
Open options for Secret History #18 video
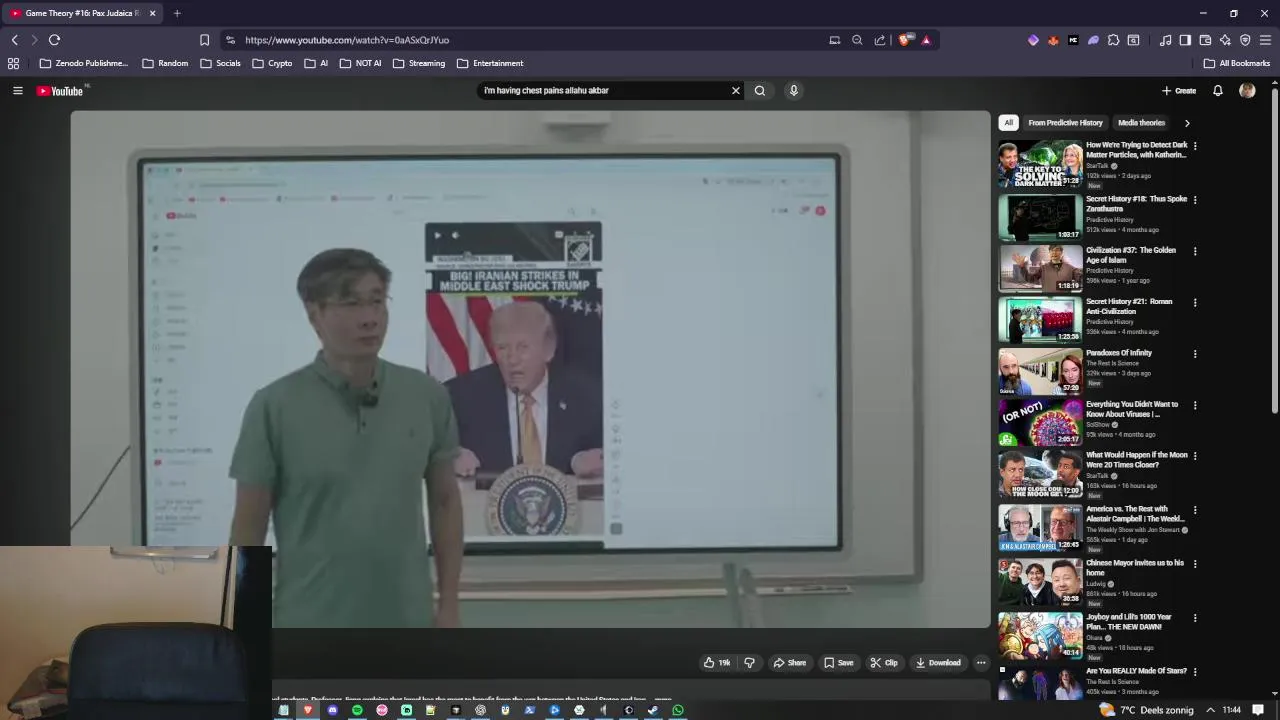(1195, 200)
